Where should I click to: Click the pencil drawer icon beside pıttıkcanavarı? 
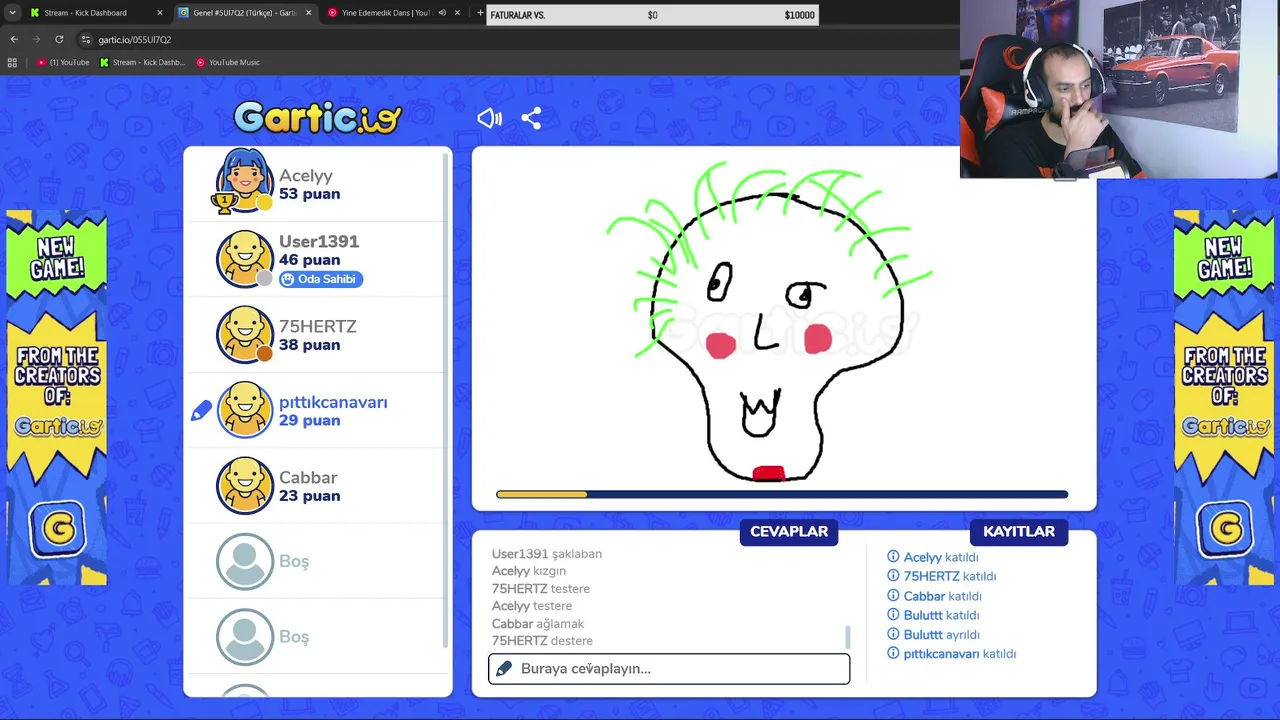[201, 410]
